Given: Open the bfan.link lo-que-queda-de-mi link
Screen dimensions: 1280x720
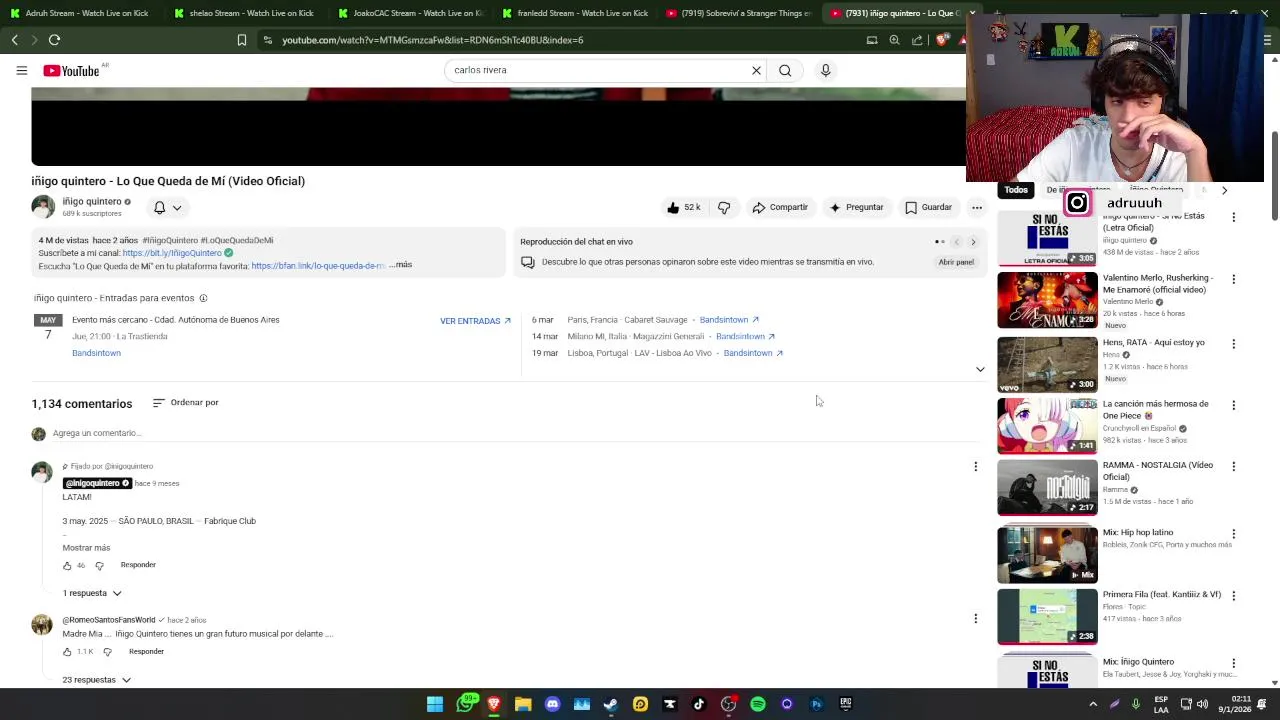Looking at the screenshot, I should pos(318,266).
